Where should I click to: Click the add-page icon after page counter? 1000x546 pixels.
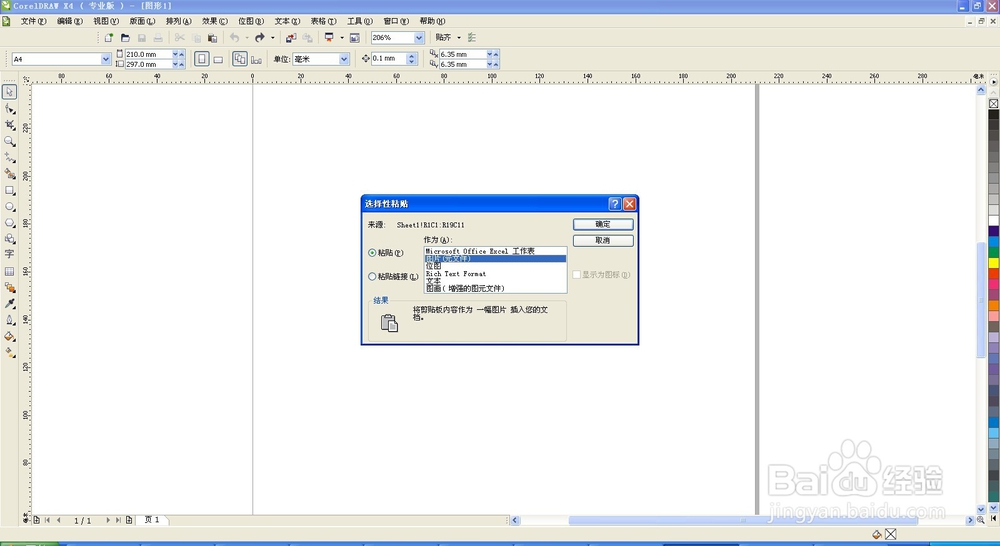tap(129, 520)
